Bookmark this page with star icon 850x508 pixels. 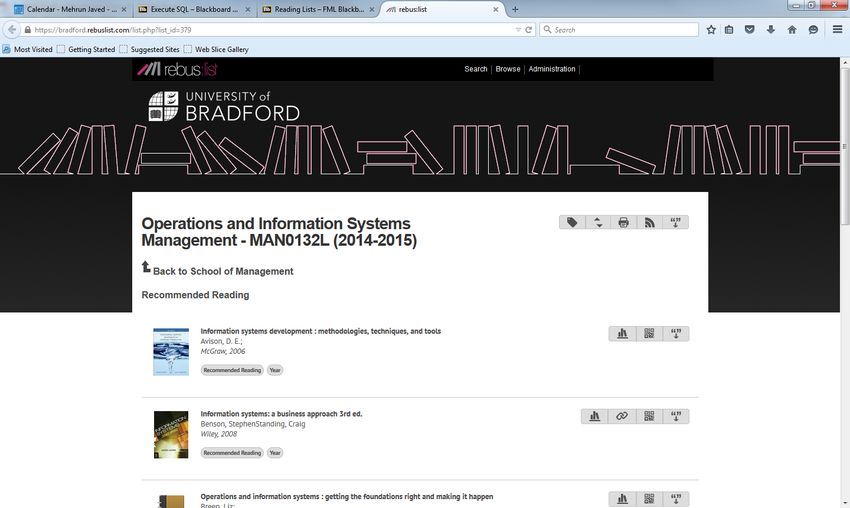tap(711, 30)
